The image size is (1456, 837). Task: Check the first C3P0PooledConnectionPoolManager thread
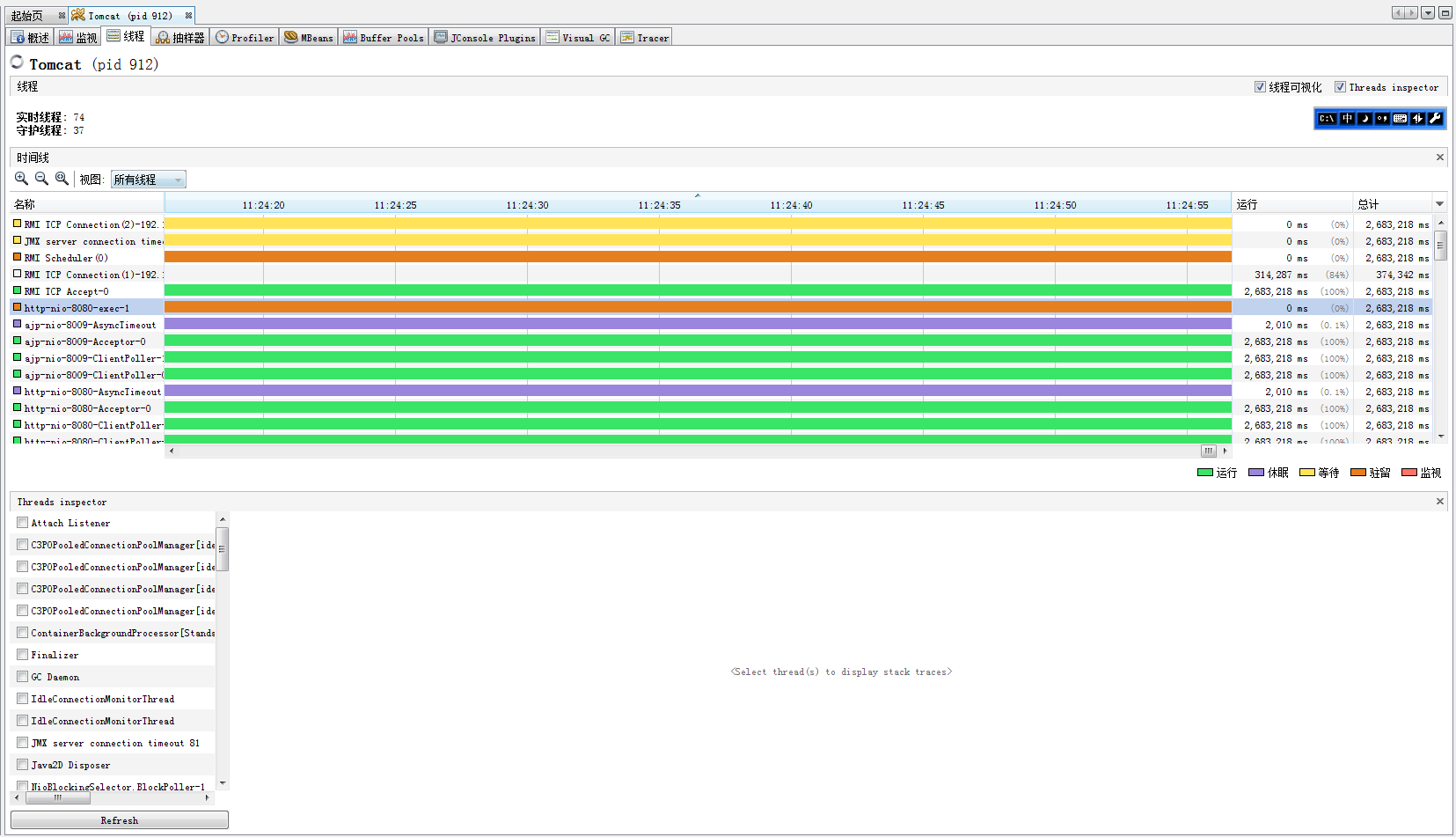point(23,545)
